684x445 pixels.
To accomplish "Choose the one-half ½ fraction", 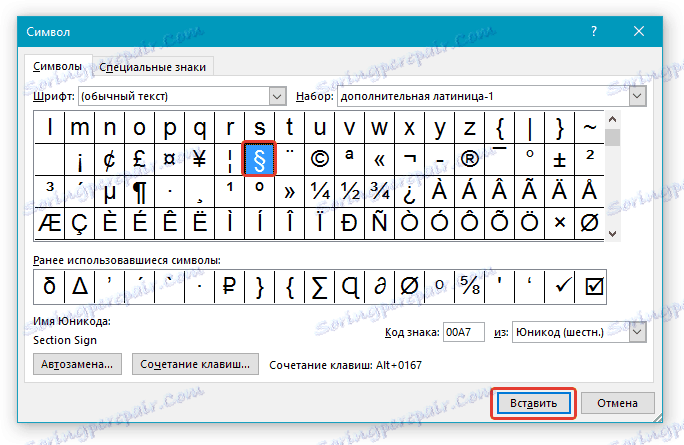I will 349,192.
